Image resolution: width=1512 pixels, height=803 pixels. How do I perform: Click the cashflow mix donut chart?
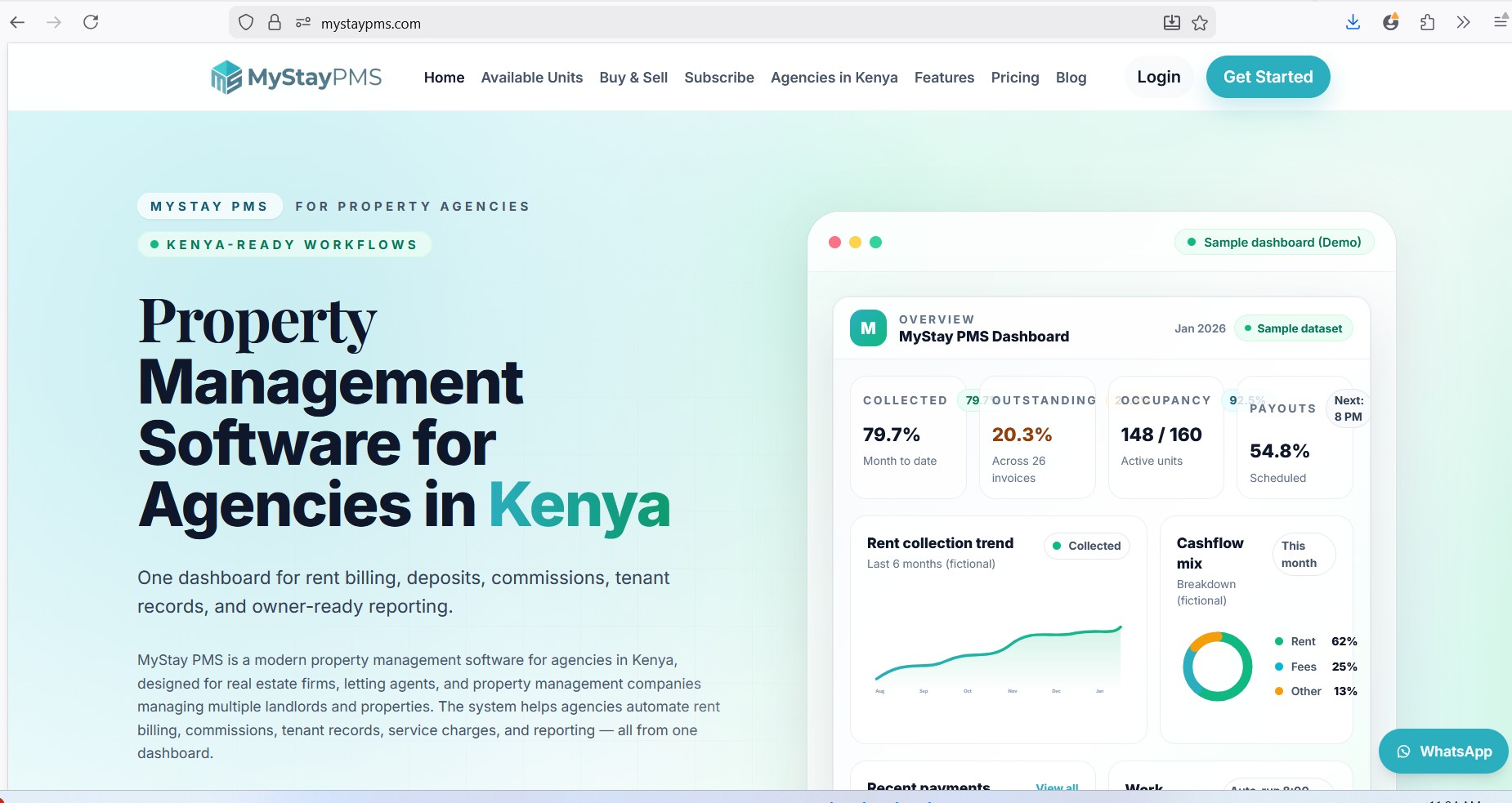1217,667
